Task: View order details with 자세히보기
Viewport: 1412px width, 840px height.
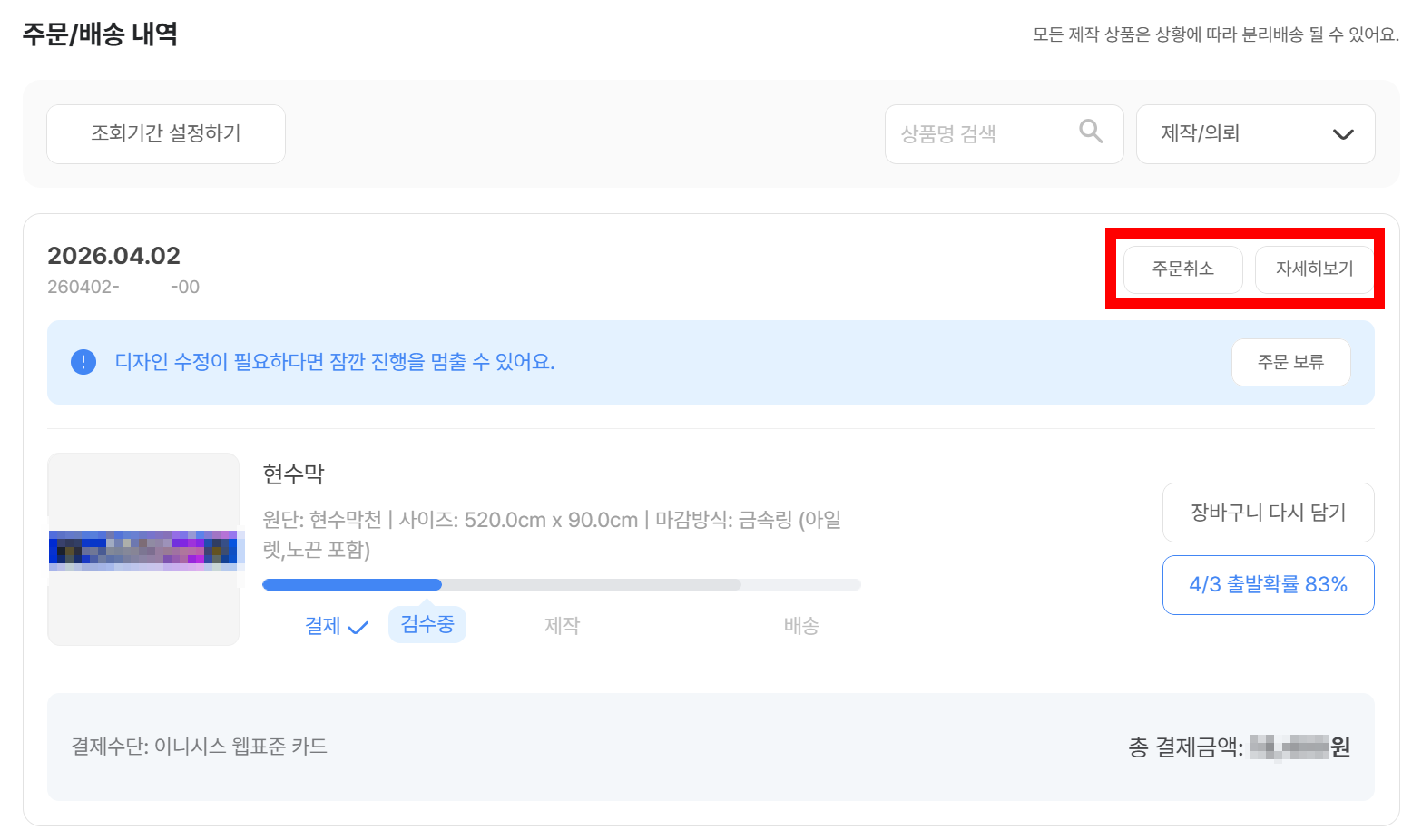Action: (x=1314, y=269)
